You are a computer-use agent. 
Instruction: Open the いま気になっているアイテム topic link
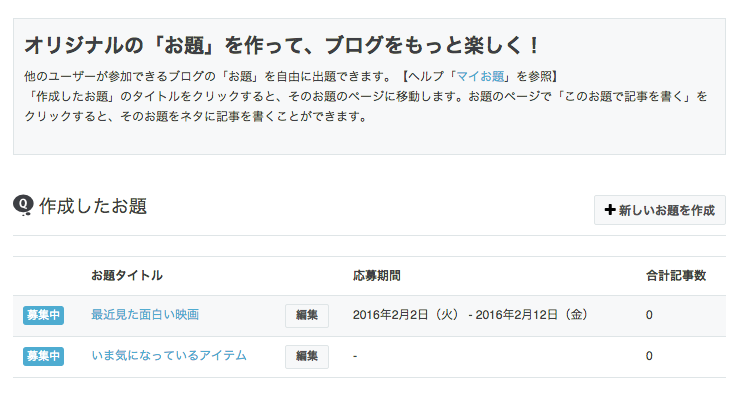[x=169, y=355]
